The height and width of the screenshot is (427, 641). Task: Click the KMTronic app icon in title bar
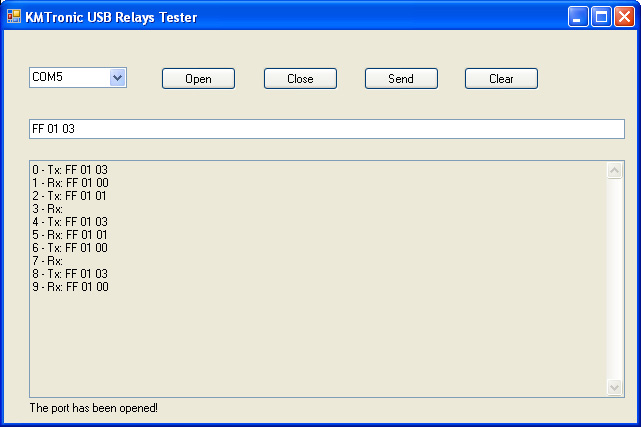coord(14,16)
